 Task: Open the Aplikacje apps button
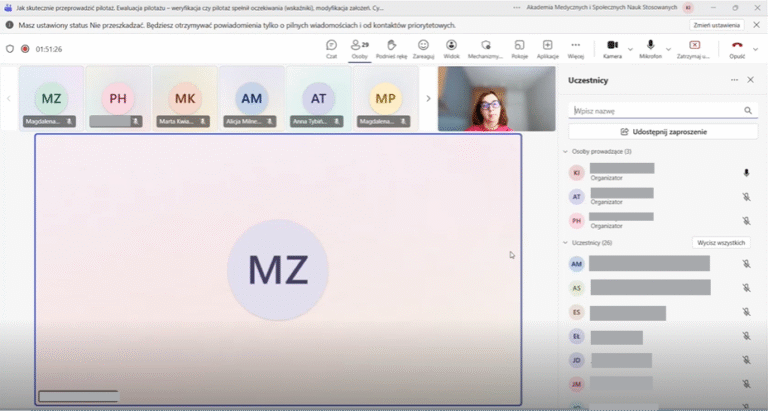pyautogui.click(x=548, y=46)
